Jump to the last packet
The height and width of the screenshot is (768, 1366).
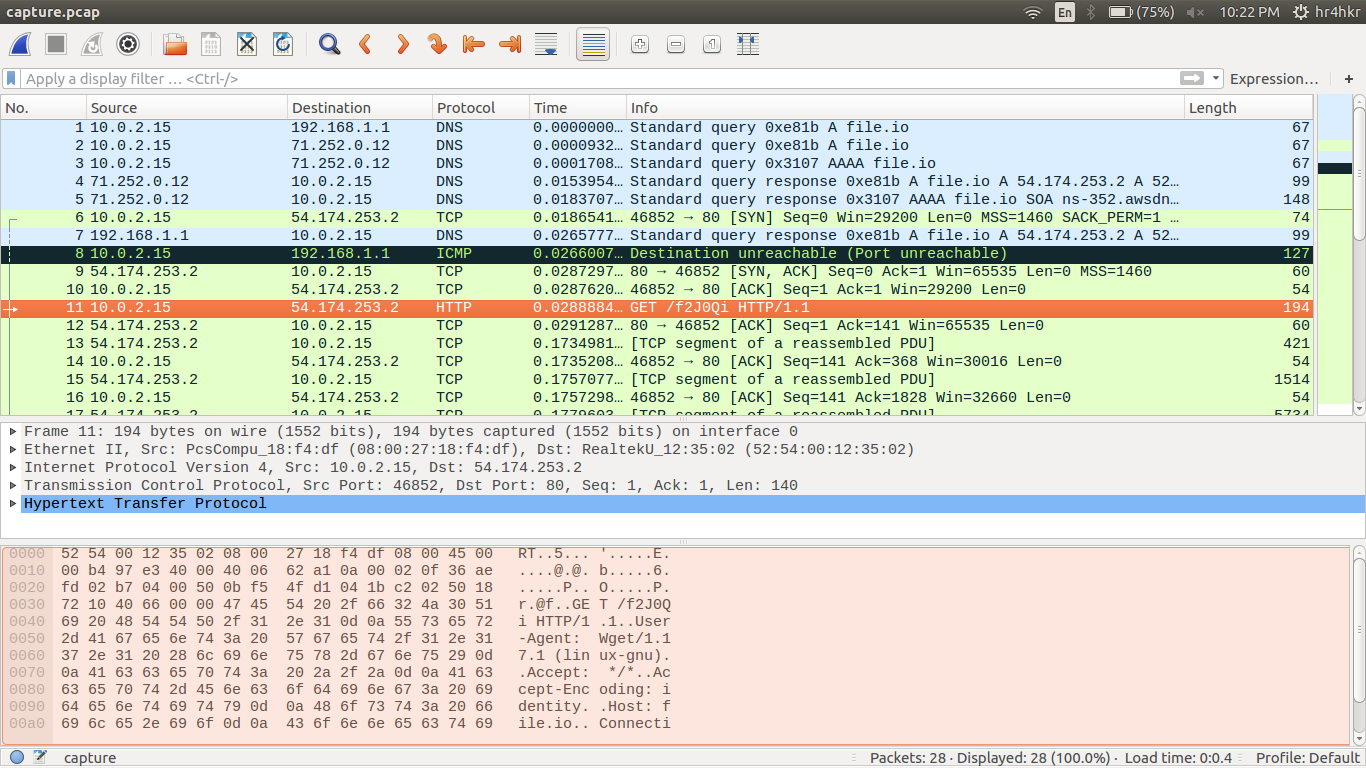pyautogui.click(x=510, y=44)
